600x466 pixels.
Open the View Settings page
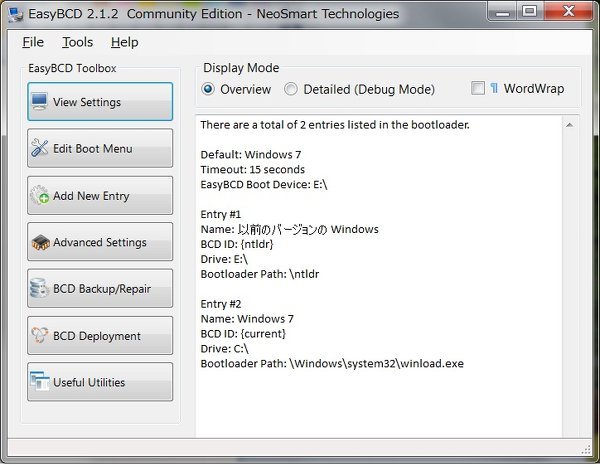(100, 101)
